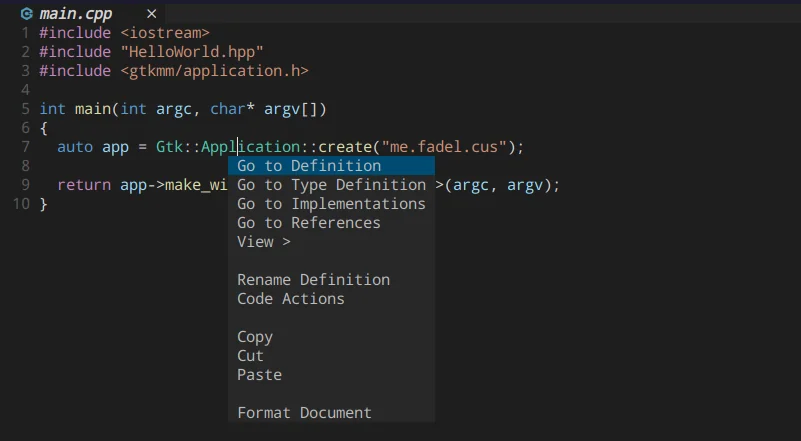Viewport: 801px width, 441px height.
Task: Click the create method call
Action: 345,147
